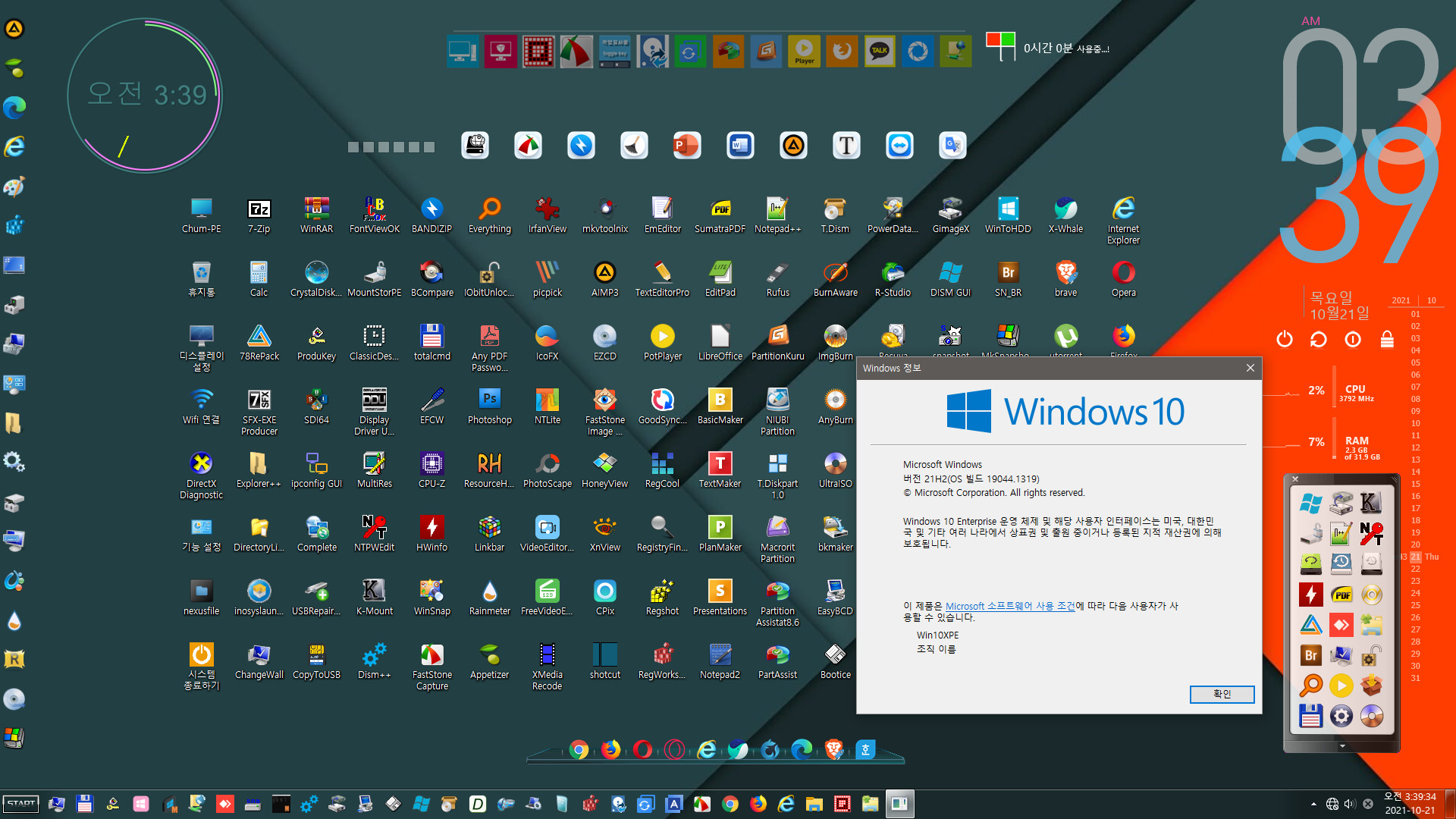
Task: Launch PotPlayer from the desktop
Action: click(662, 343)
